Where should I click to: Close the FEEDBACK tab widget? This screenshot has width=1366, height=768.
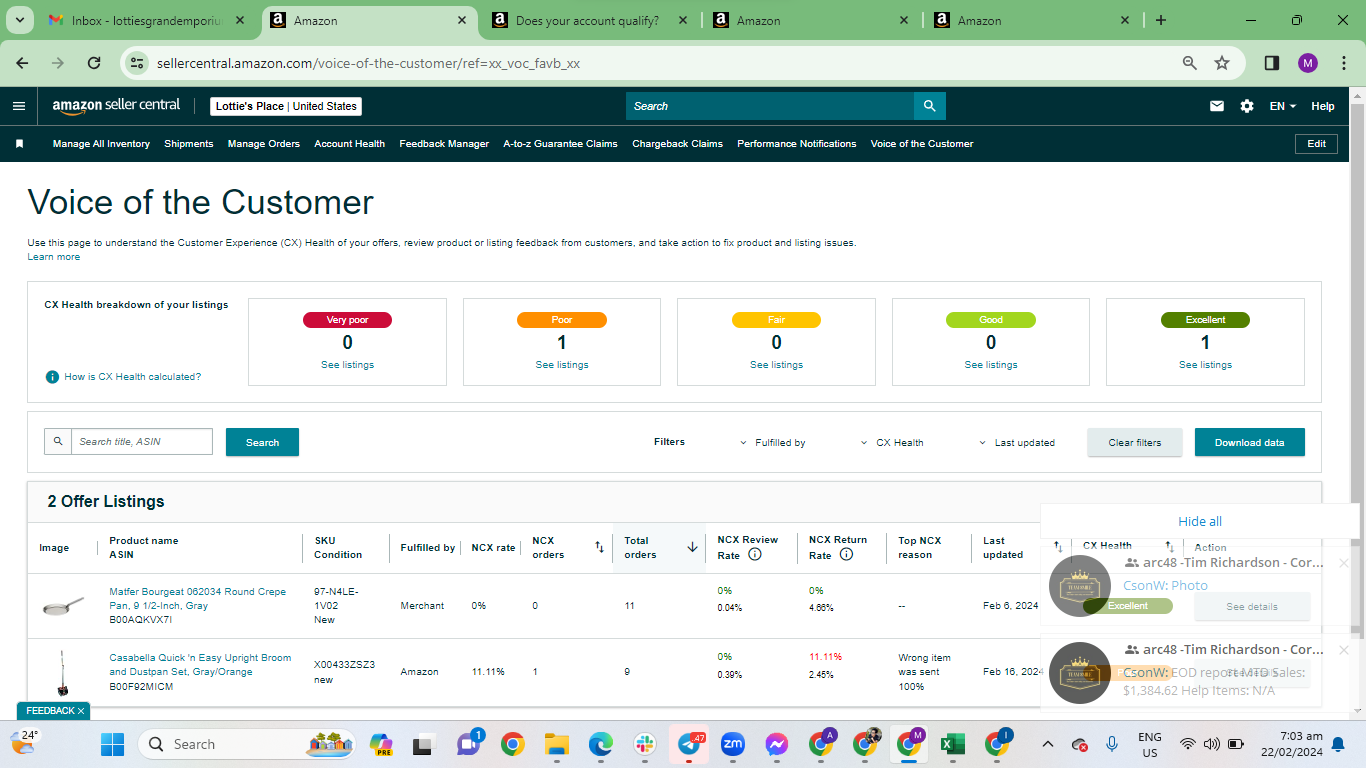(81, 711)
